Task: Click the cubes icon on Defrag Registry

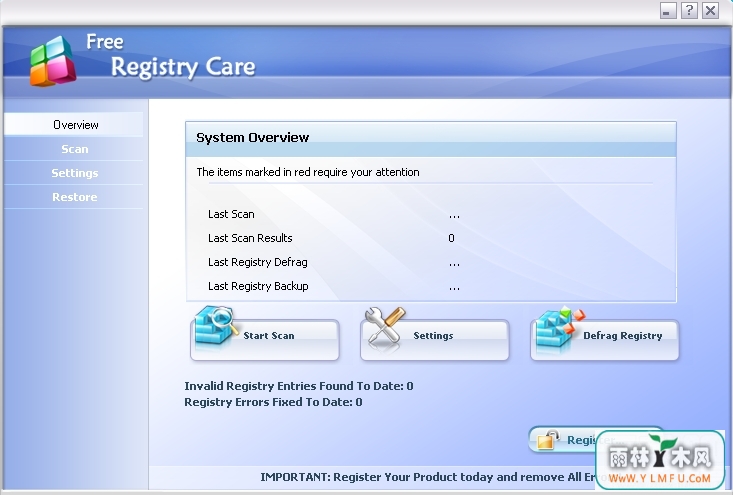Action: [559, 329]
